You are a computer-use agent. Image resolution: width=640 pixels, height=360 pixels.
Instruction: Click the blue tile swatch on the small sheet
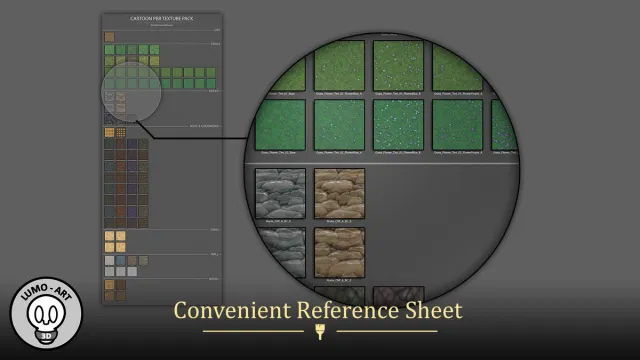(121, 260)
